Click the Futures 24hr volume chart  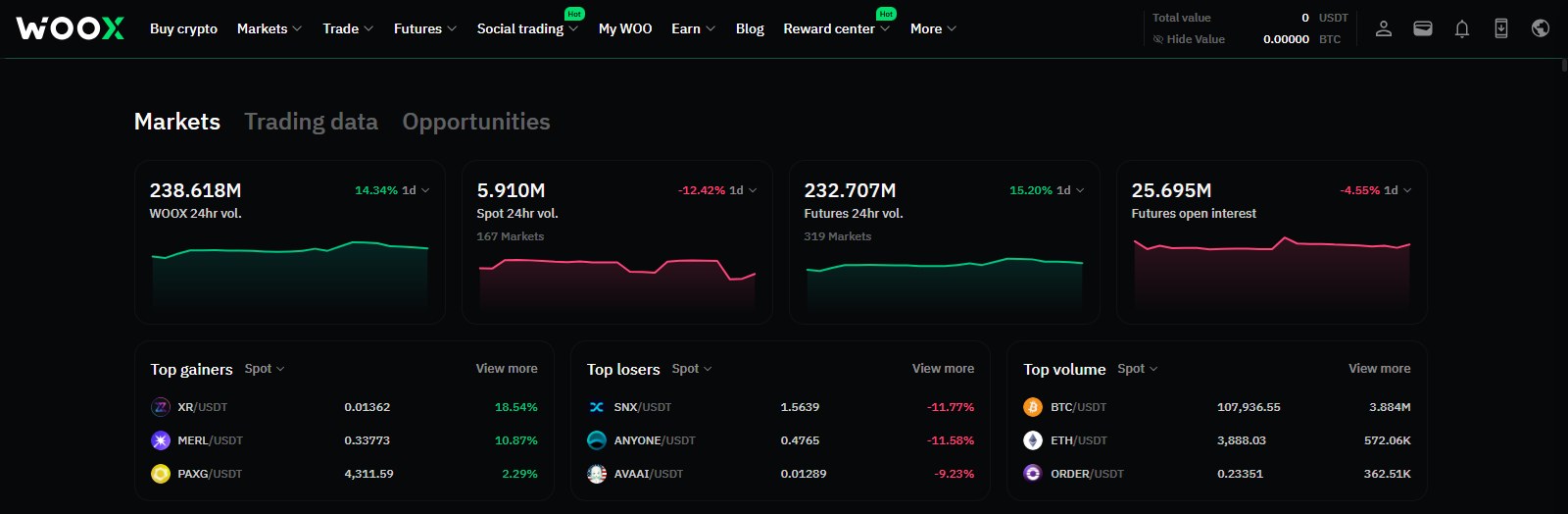945,284
